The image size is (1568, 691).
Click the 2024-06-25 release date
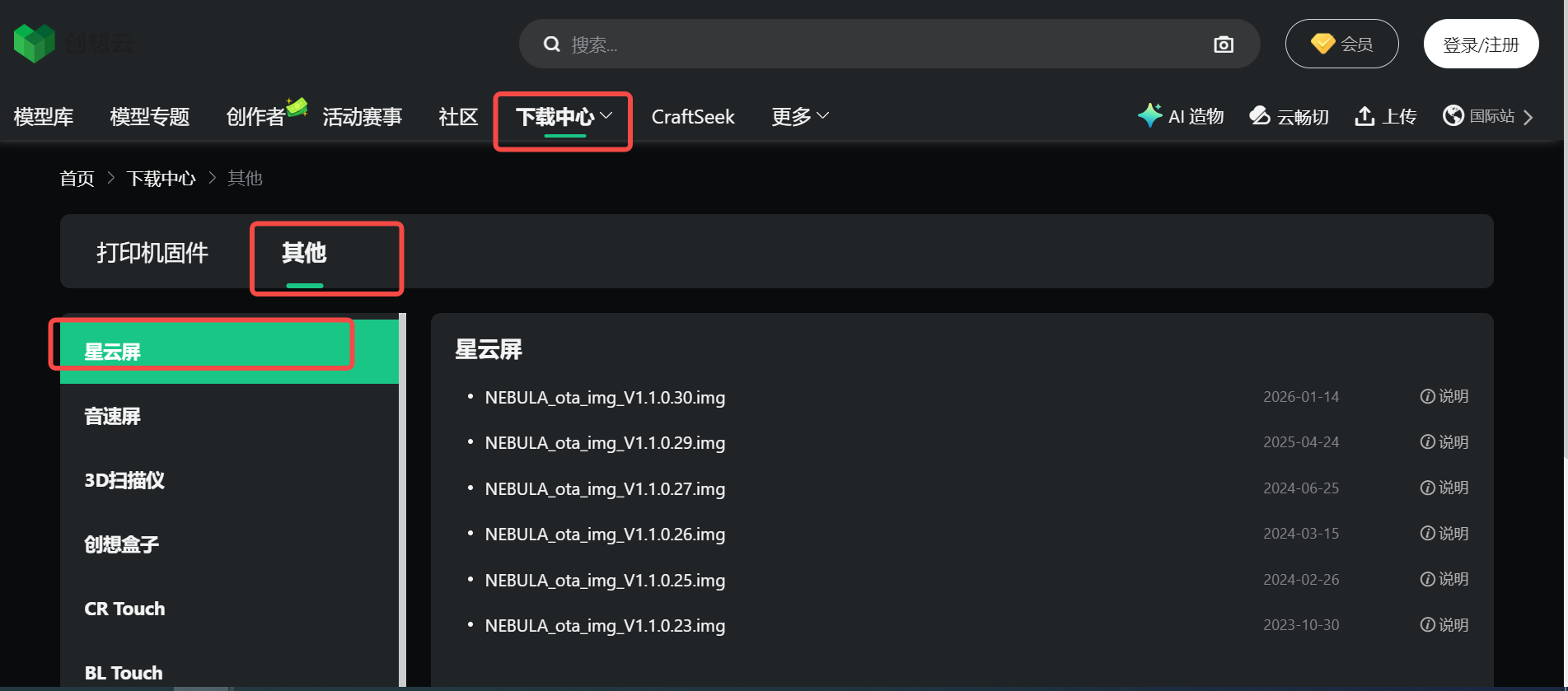click(x=1301, y=488)
